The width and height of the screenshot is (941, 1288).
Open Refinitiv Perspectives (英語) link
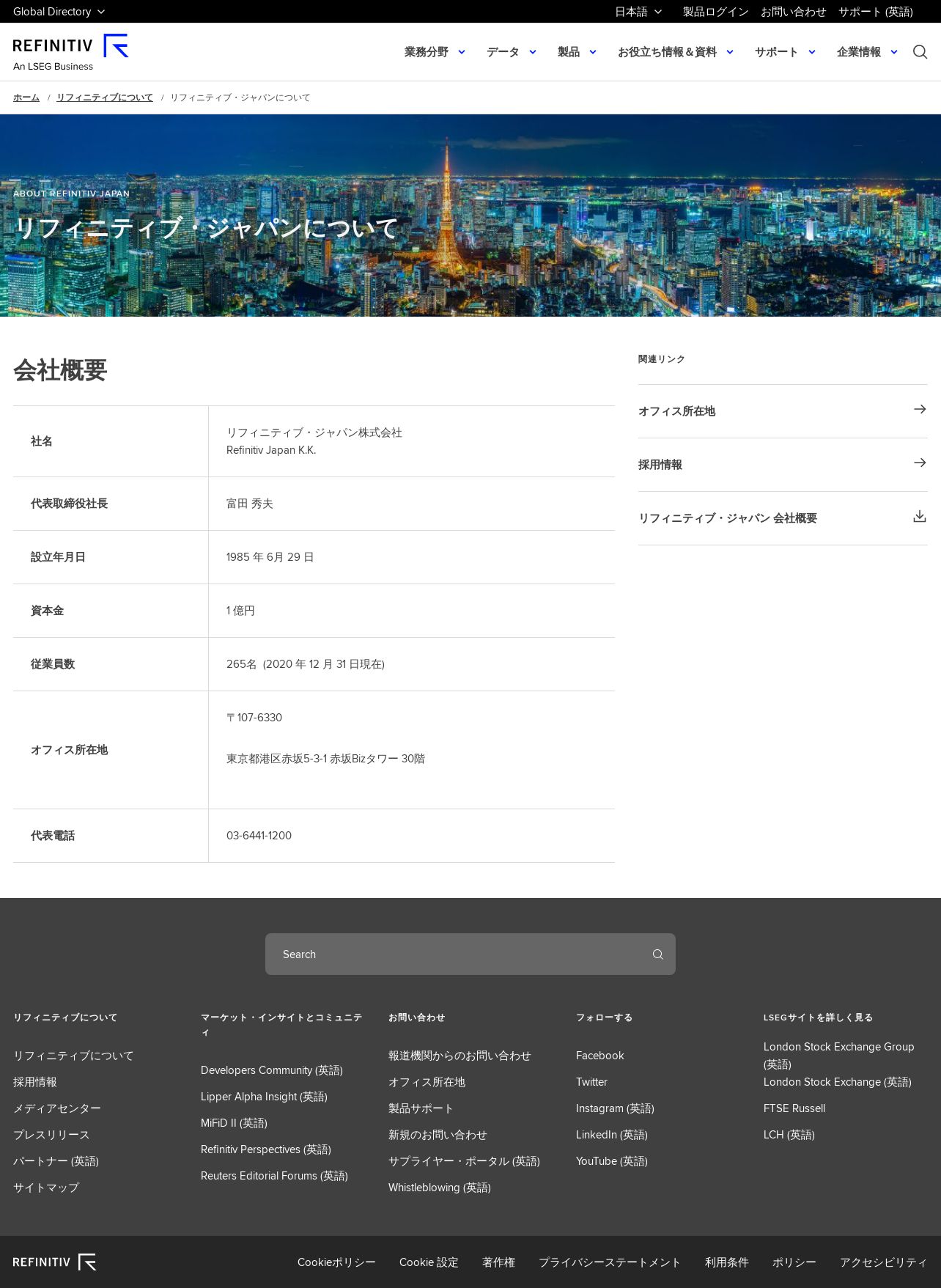(266, 1149)
